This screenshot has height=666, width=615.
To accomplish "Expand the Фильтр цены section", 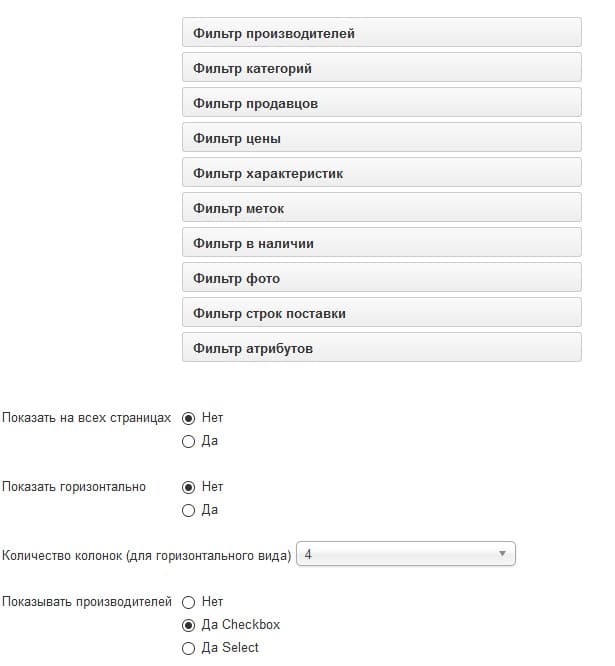I will coord(382,138).
